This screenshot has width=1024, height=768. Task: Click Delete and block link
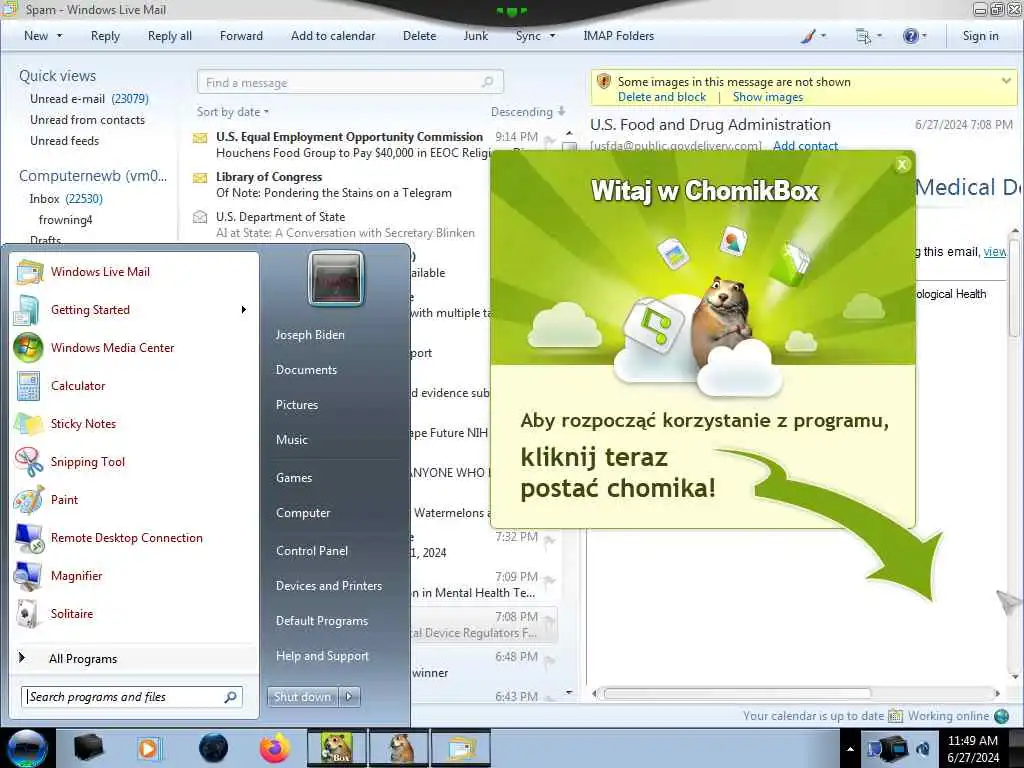point(662,97)
